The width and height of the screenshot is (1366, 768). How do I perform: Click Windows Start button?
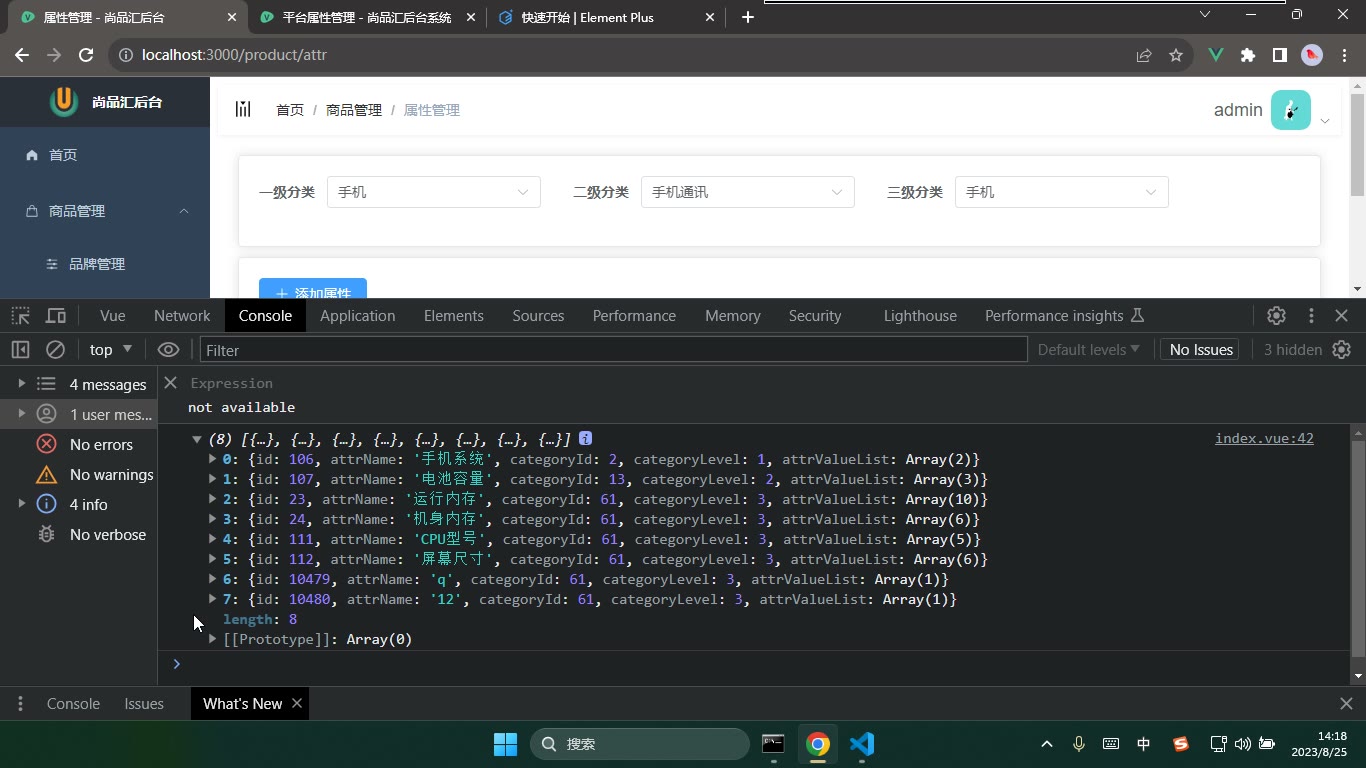506,744
